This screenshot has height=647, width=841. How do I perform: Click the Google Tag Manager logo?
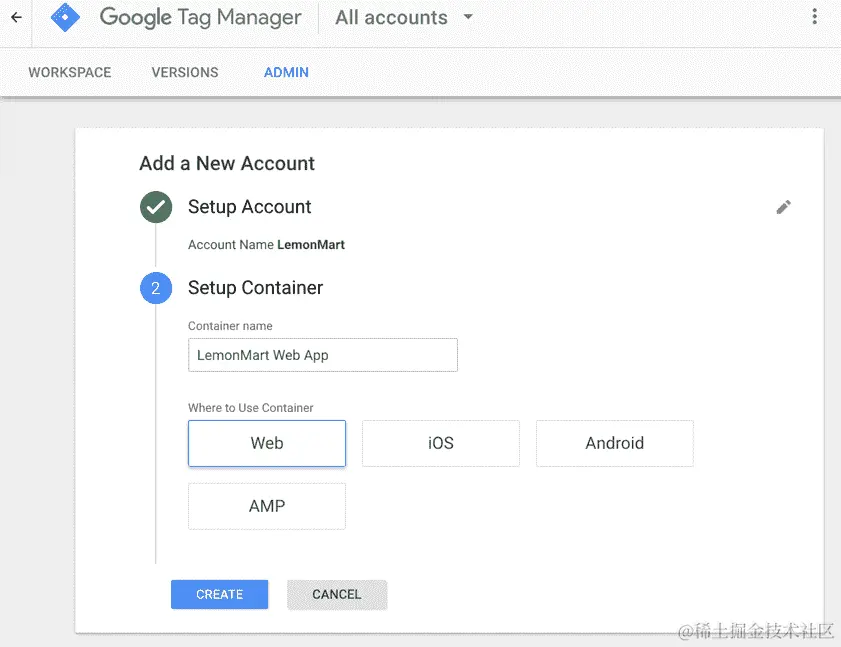65,18
